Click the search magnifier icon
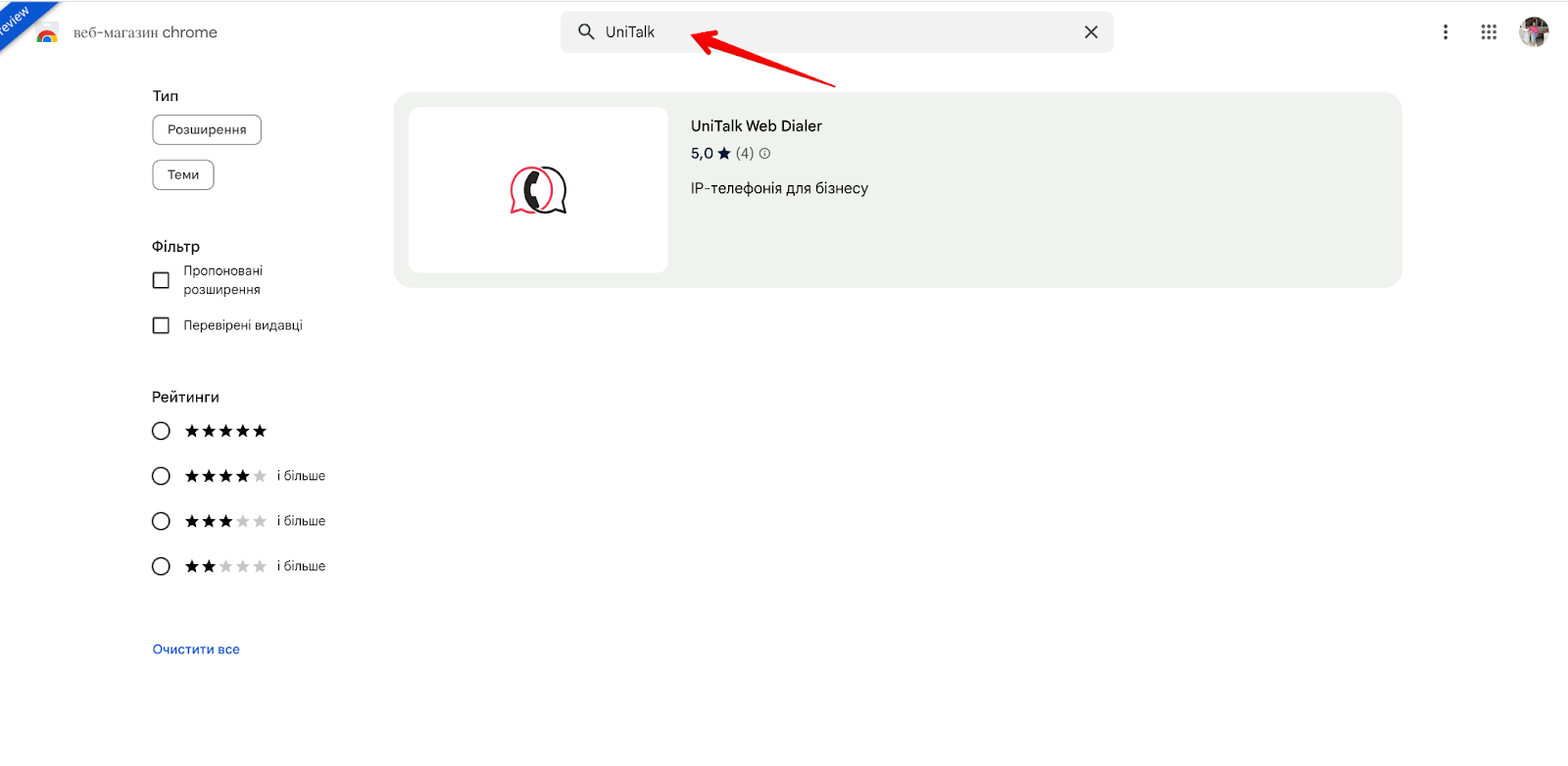Viewport: 1568px width, 766px height. click(586, 31)
